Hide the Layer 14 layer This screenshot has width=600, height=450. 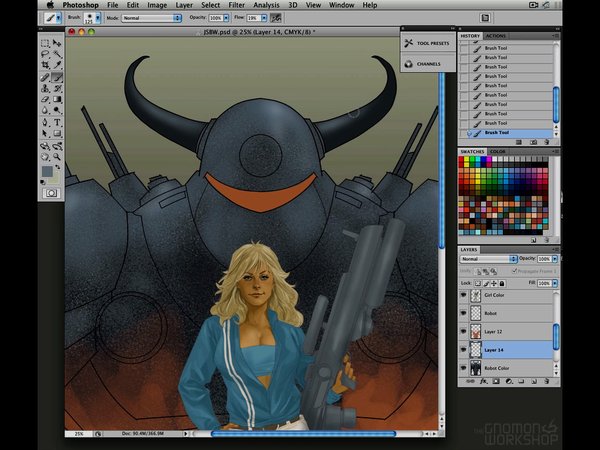(464, 350)
